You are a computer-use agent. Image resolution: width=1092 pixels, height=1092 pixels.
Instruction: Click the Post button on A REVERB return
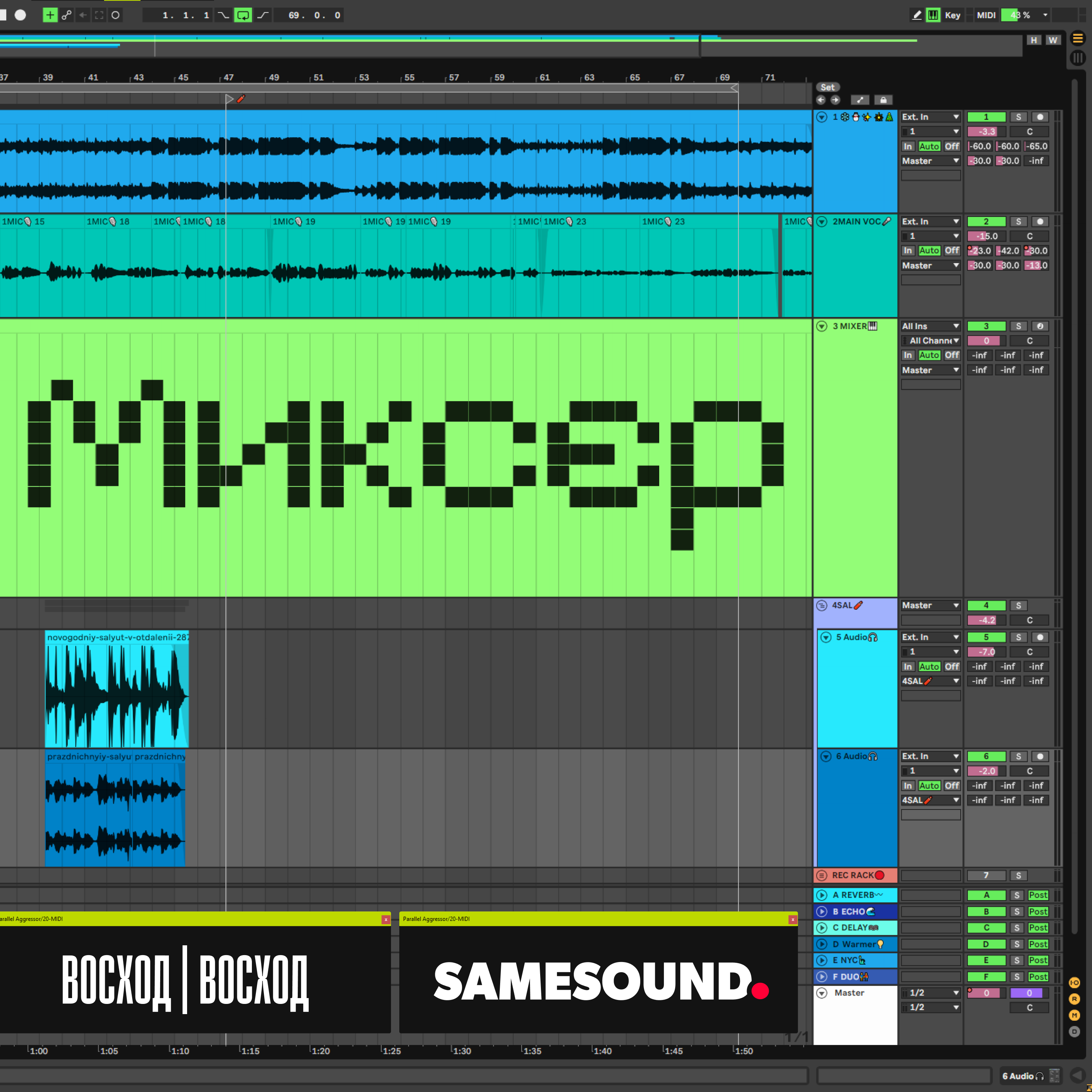pyautogui.click(x=1038, y=895)
